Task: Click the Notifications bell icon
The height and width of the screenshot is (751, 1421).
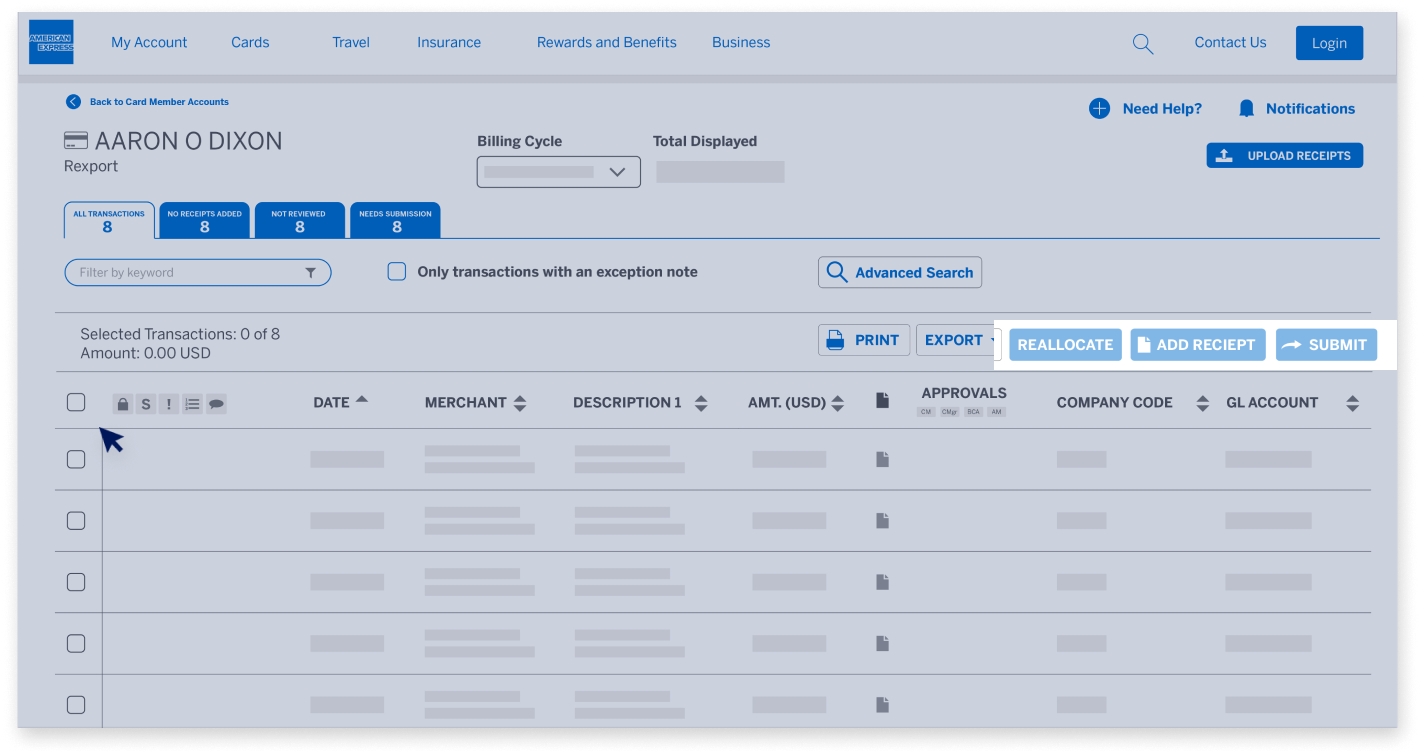Action: click(x=1246, y=109)
